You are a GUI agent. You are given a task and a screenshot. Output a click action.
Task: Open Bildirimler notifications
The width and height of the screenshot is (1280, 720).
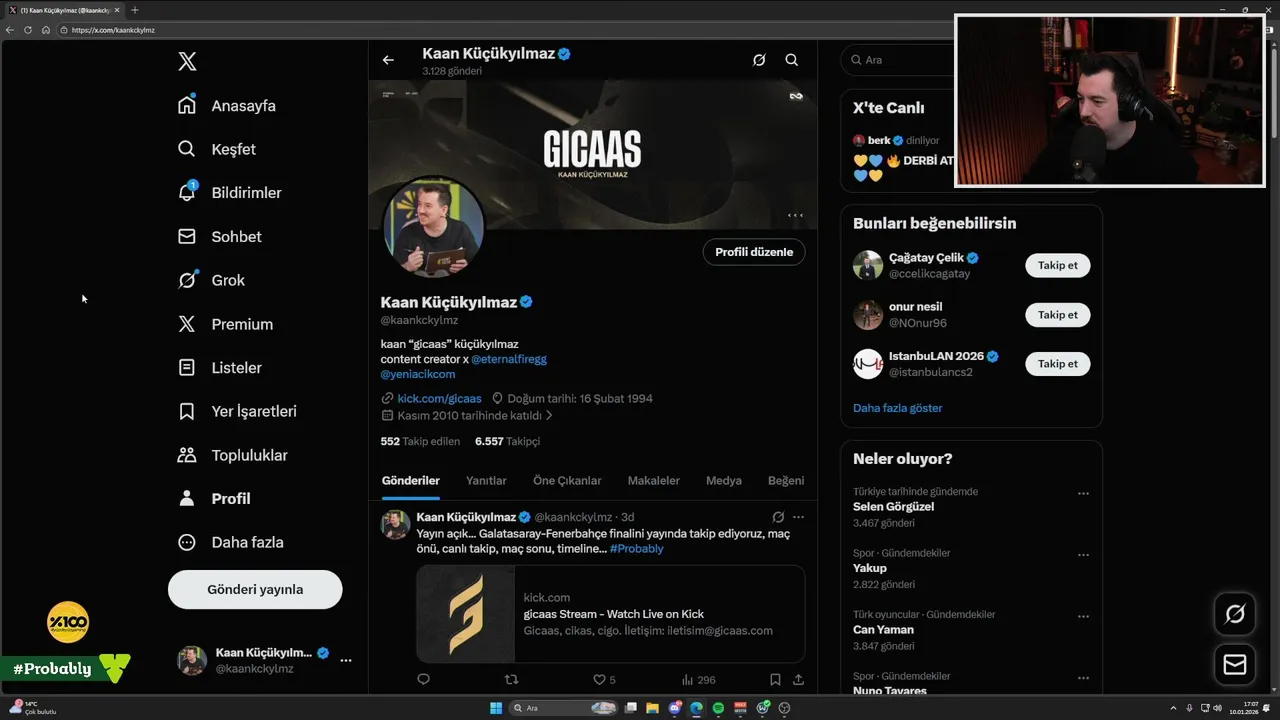[230, 192]
